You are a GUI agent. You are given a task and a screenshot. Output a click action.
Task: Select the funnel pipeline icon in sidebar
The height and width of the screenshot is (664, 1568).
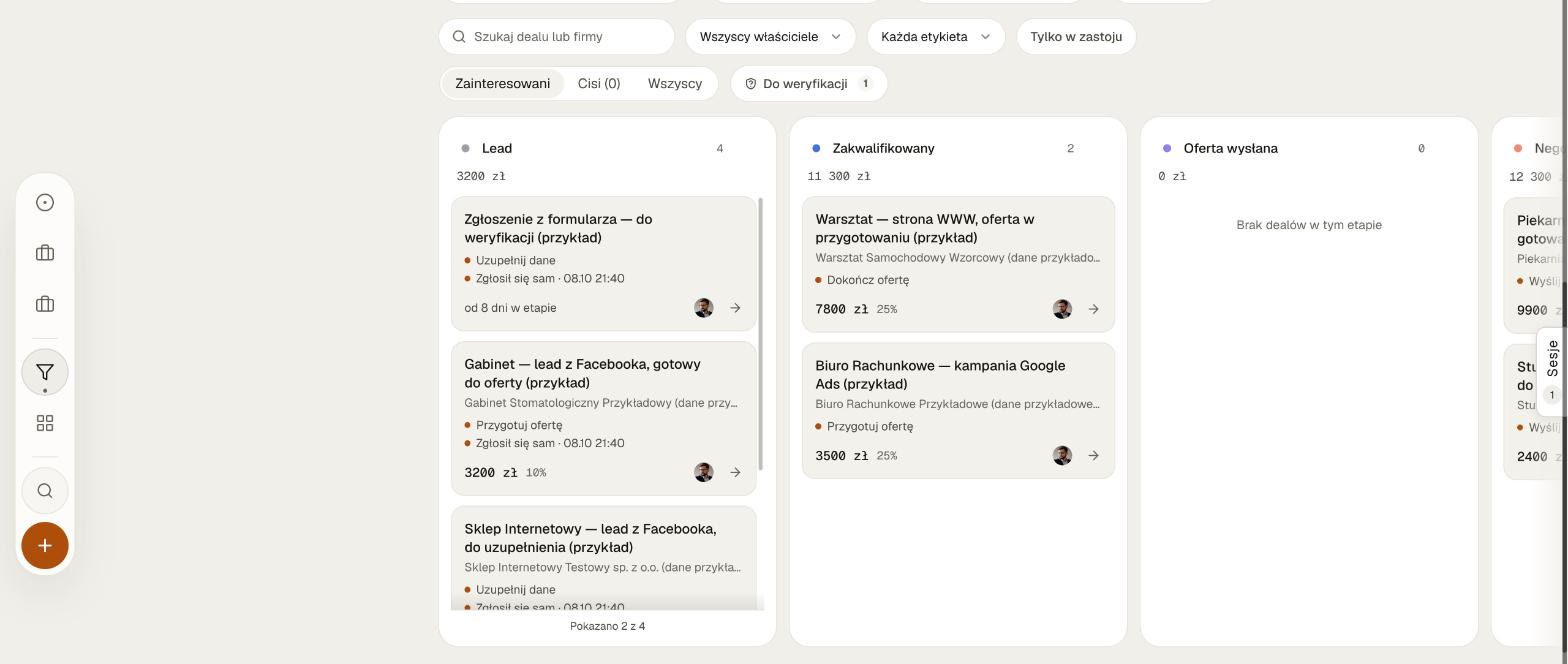45,372
